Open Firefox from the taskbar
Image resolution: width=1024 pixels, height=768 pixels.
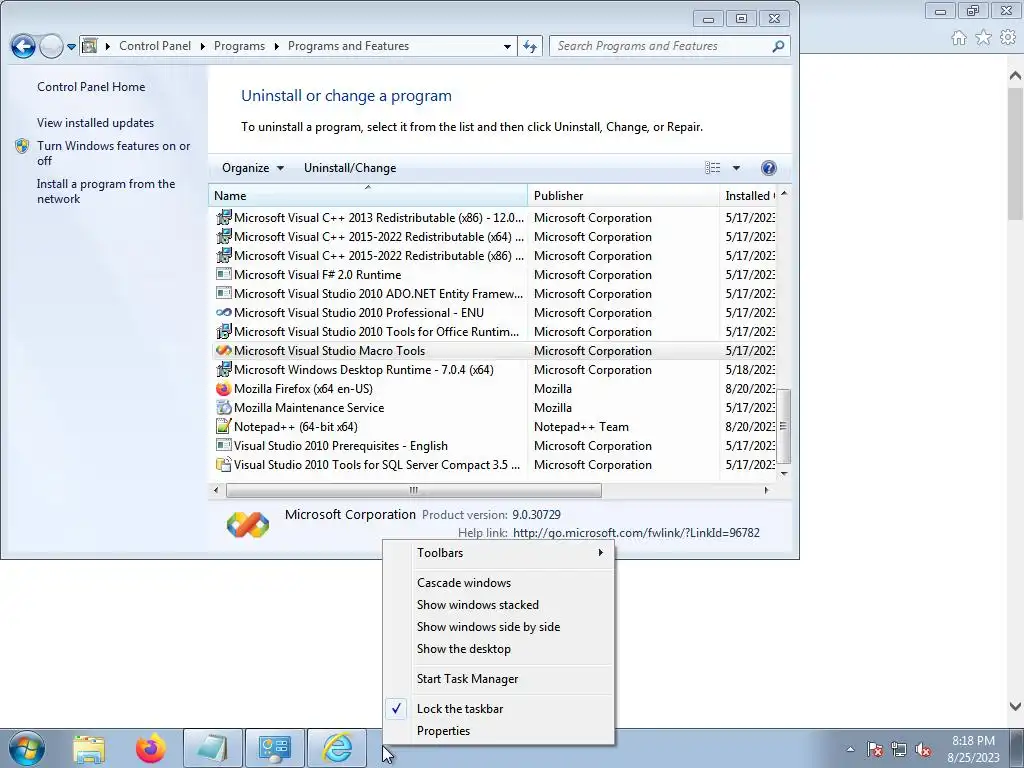click(x=150, y=748)
